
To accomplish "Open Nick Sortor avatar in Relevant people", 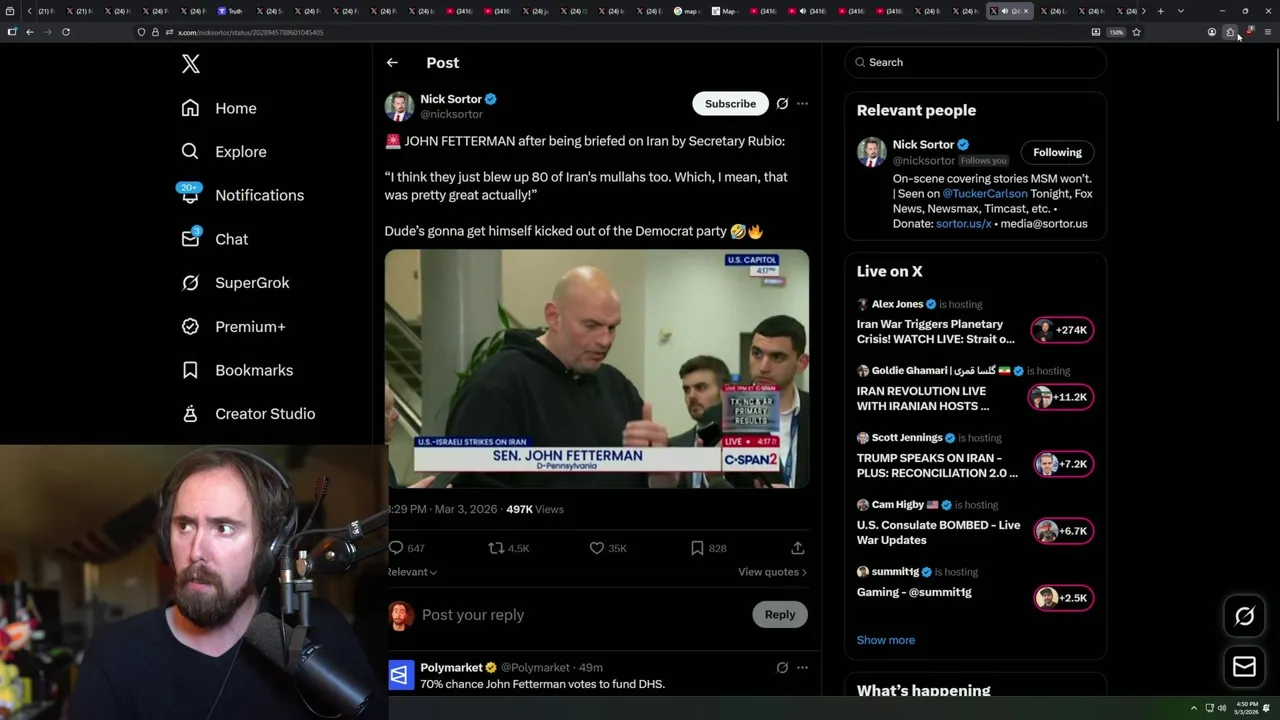I will 872,152.
